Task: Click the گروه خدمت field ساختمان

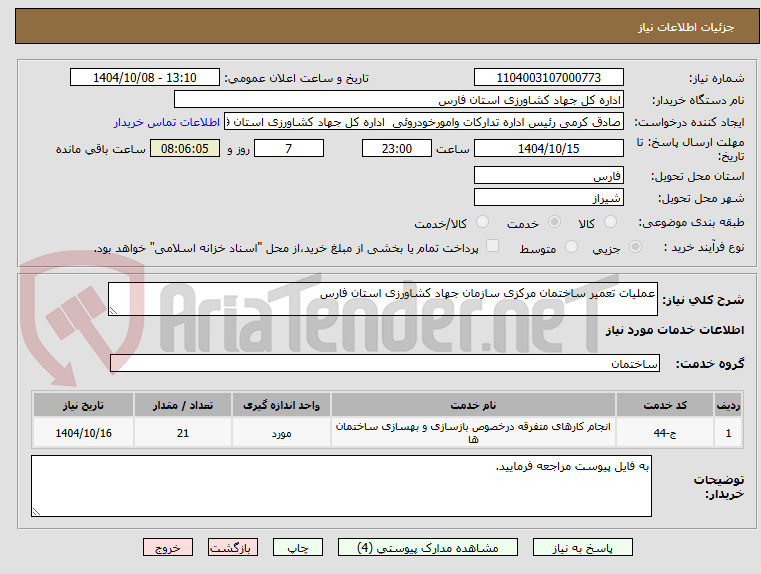Action: 385,363
